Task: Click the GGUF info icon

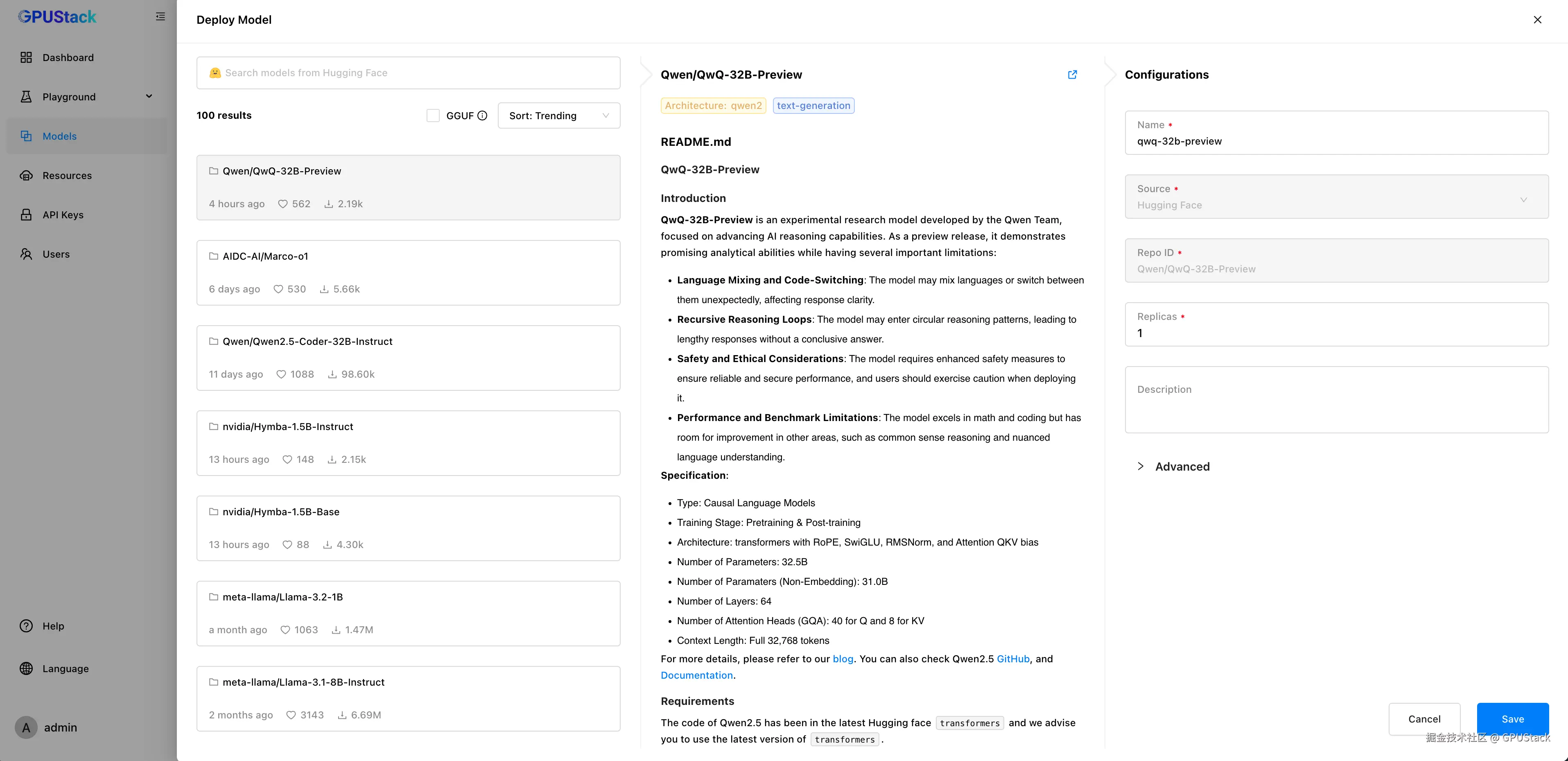Action: point(482,116)
